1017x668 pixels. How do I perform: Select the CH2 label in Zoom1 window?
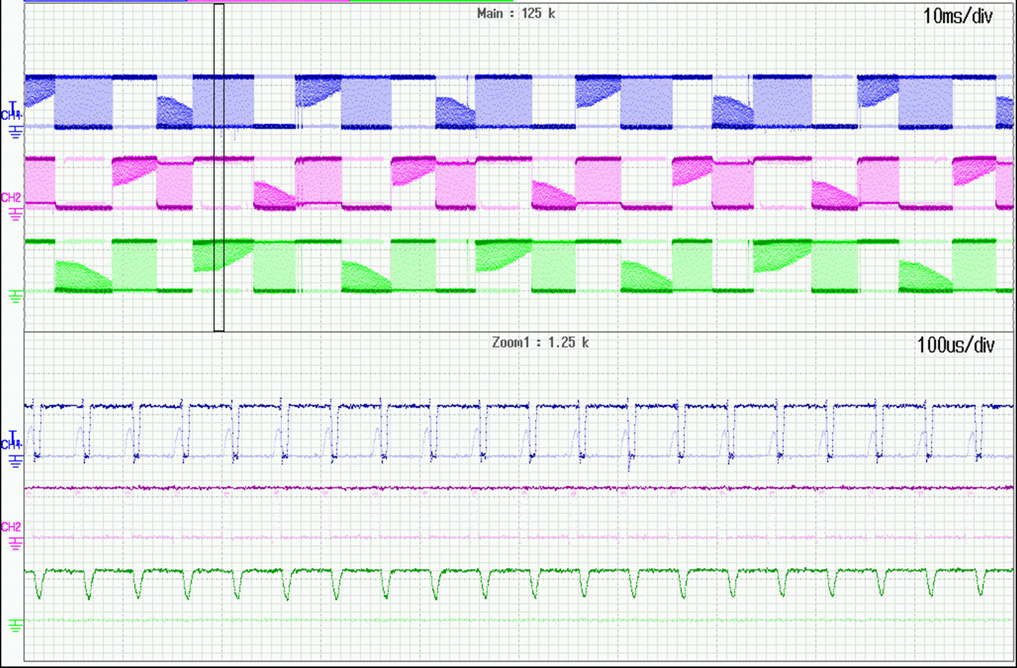(x=11, y=527)
